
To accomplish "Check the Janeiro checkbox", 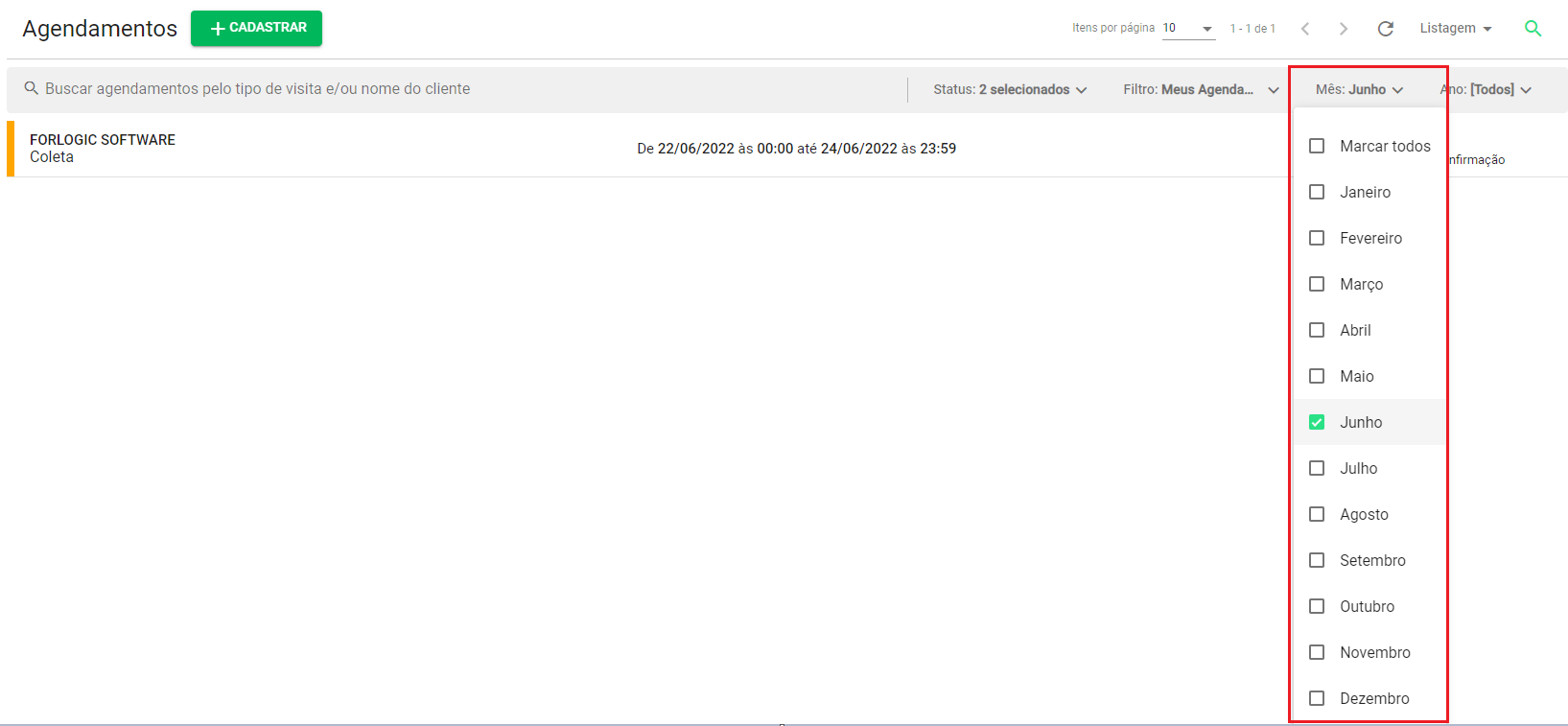I will tap(1317, 192).
